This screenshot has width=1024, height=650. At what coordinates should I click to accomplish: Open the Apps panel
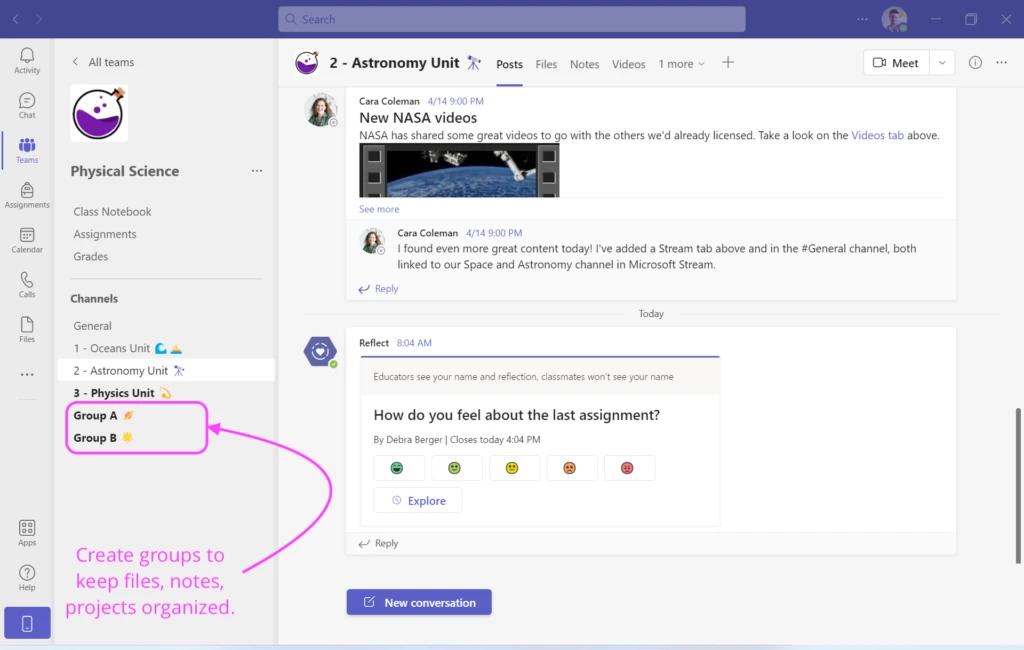click(27, 531)
